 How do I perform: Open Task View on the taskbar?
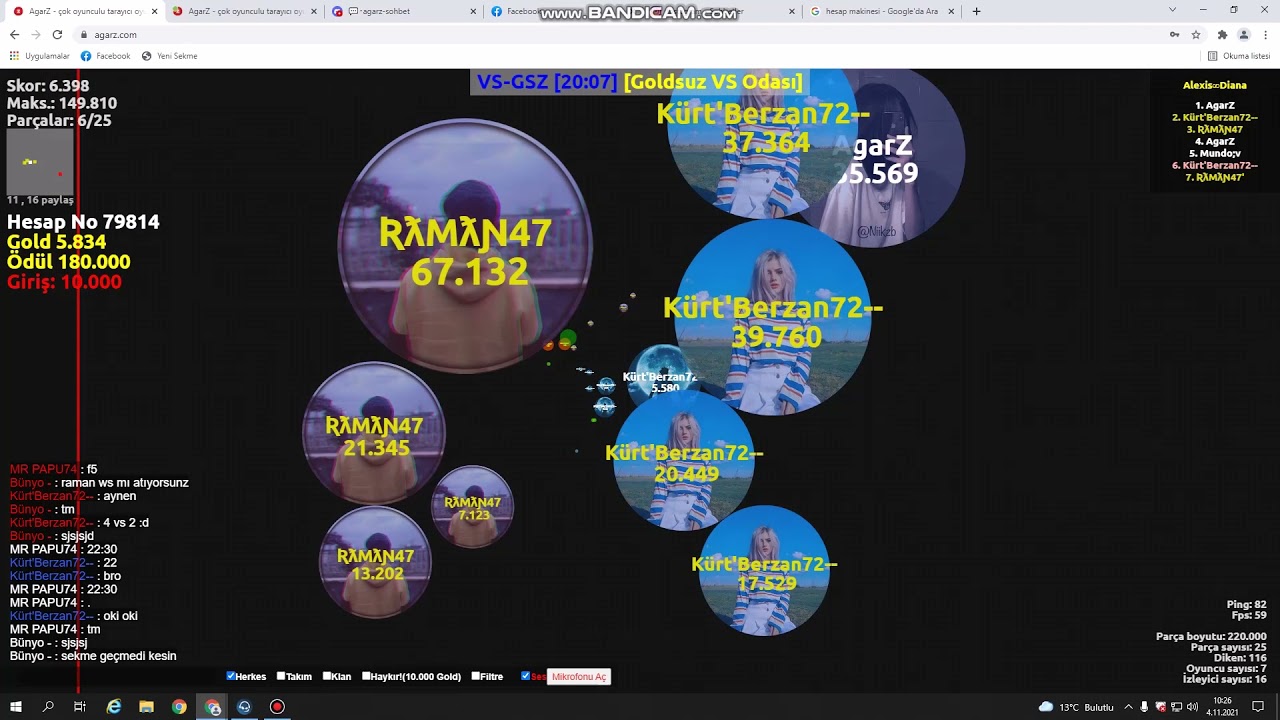click(80, 706)
